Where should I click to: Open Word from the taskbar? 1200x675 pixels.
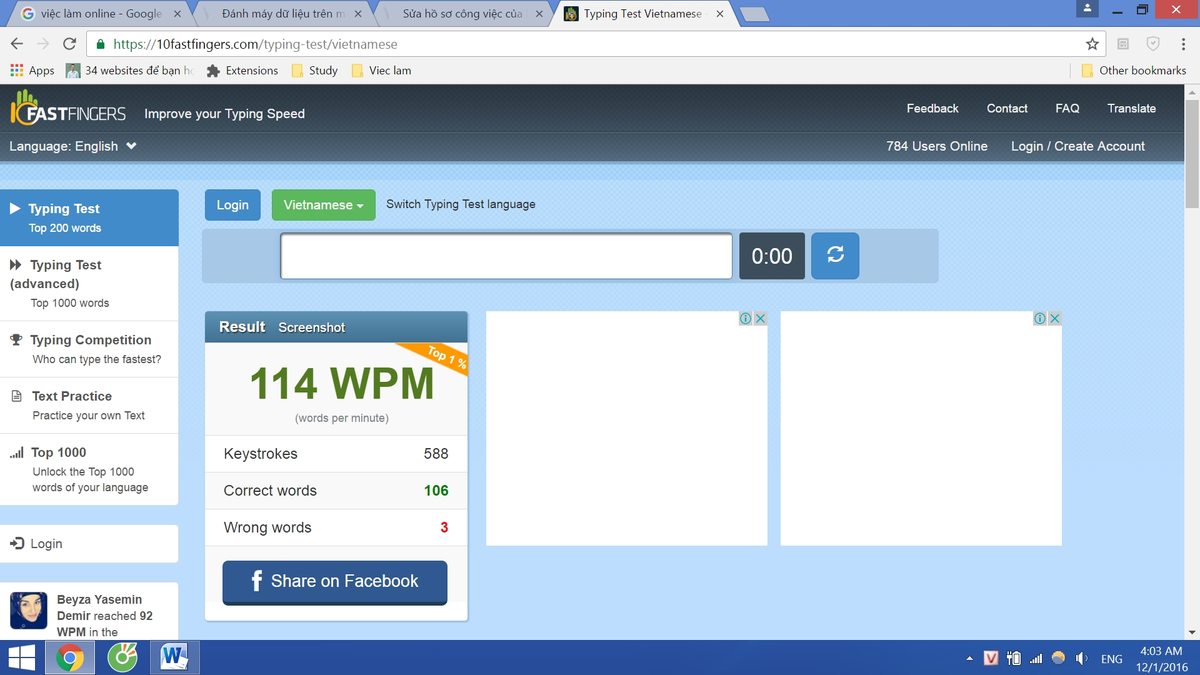pos(174,657)
